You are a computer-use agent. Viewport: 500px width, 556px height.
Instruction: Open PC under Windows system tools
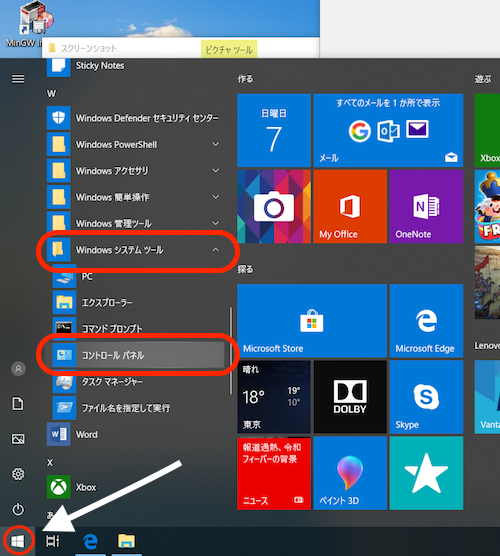[x=138, y=276]
